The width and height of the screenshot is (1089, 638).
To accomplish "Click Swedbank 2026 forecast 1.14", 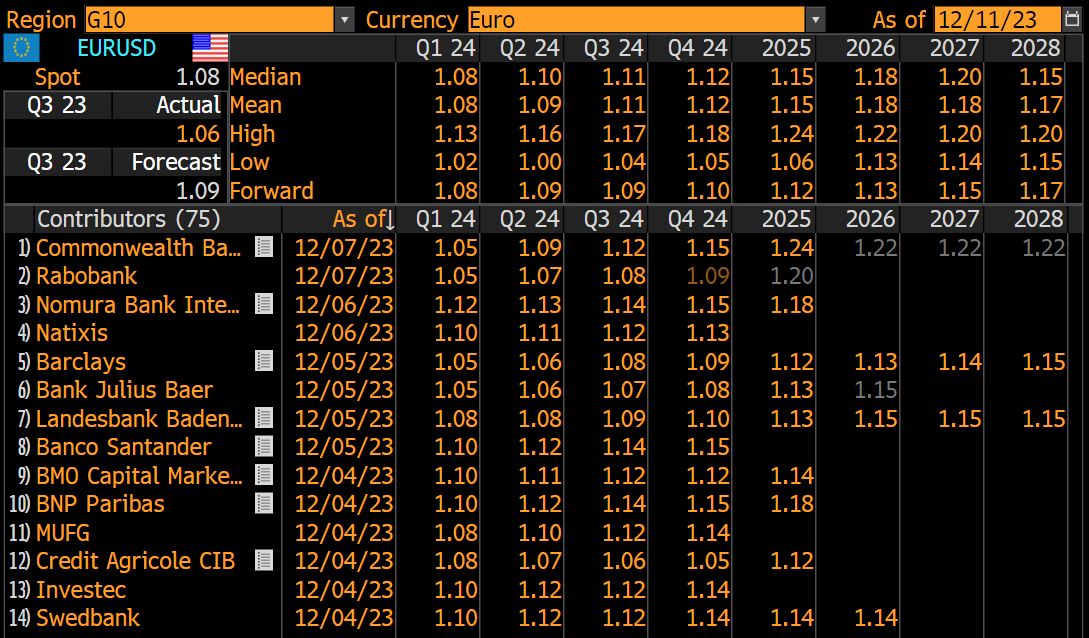I will 876,617.
